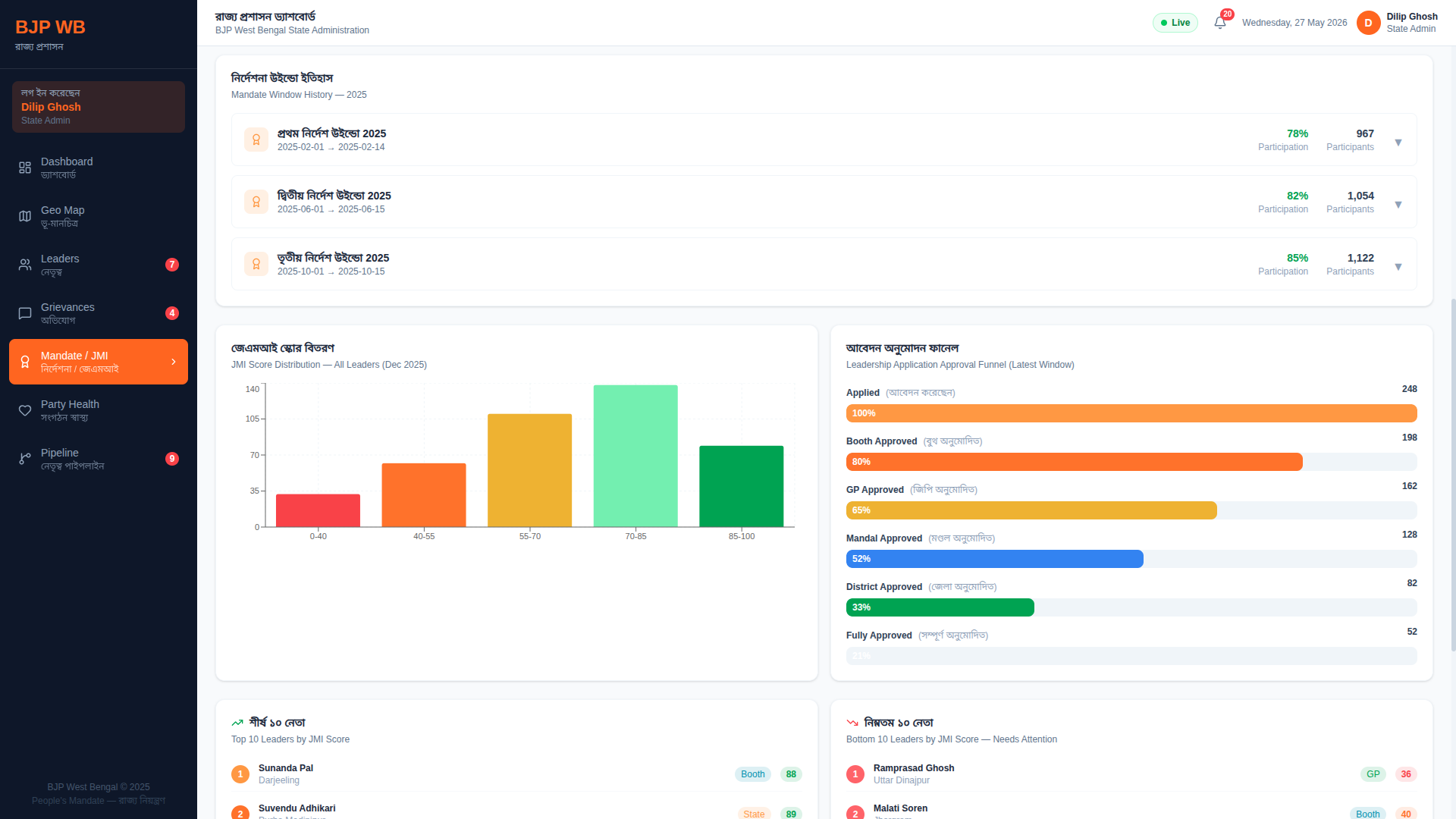1456x819 pixels.
Task: Click the Geo Map icon
Action: pyautogui.click(x=25, y=216)
